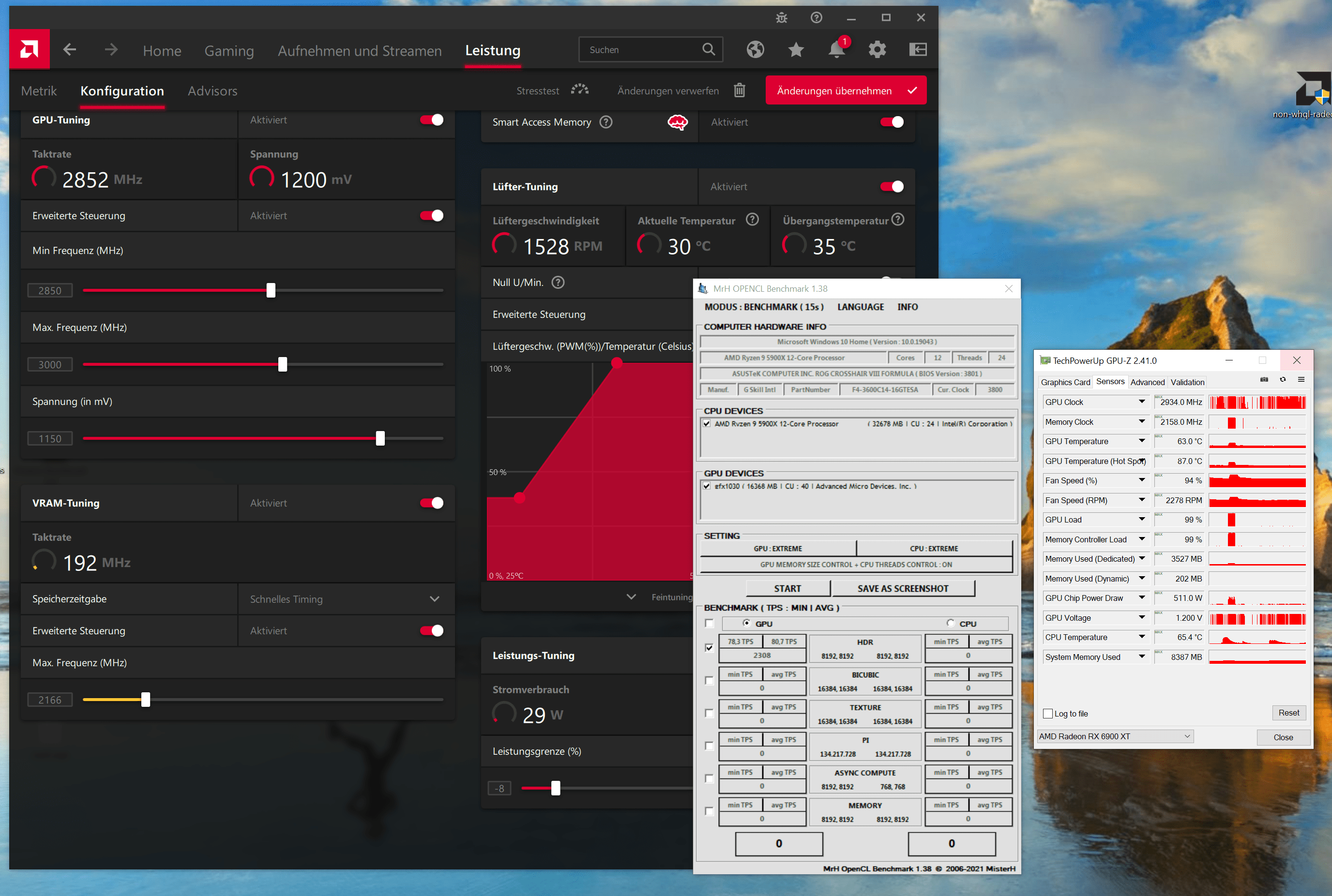The height and width of the screenshot is (896, 1332).
Task: Check the Log to file checkbox
Action: [1047, 714]
